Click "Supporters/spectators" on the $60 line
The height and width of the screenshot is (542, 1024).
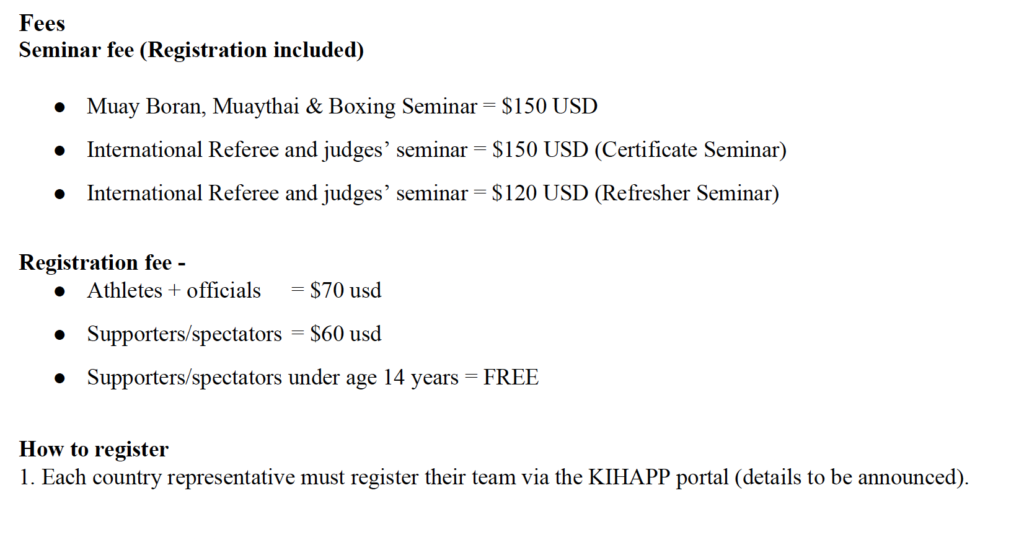tap(184, 334)
